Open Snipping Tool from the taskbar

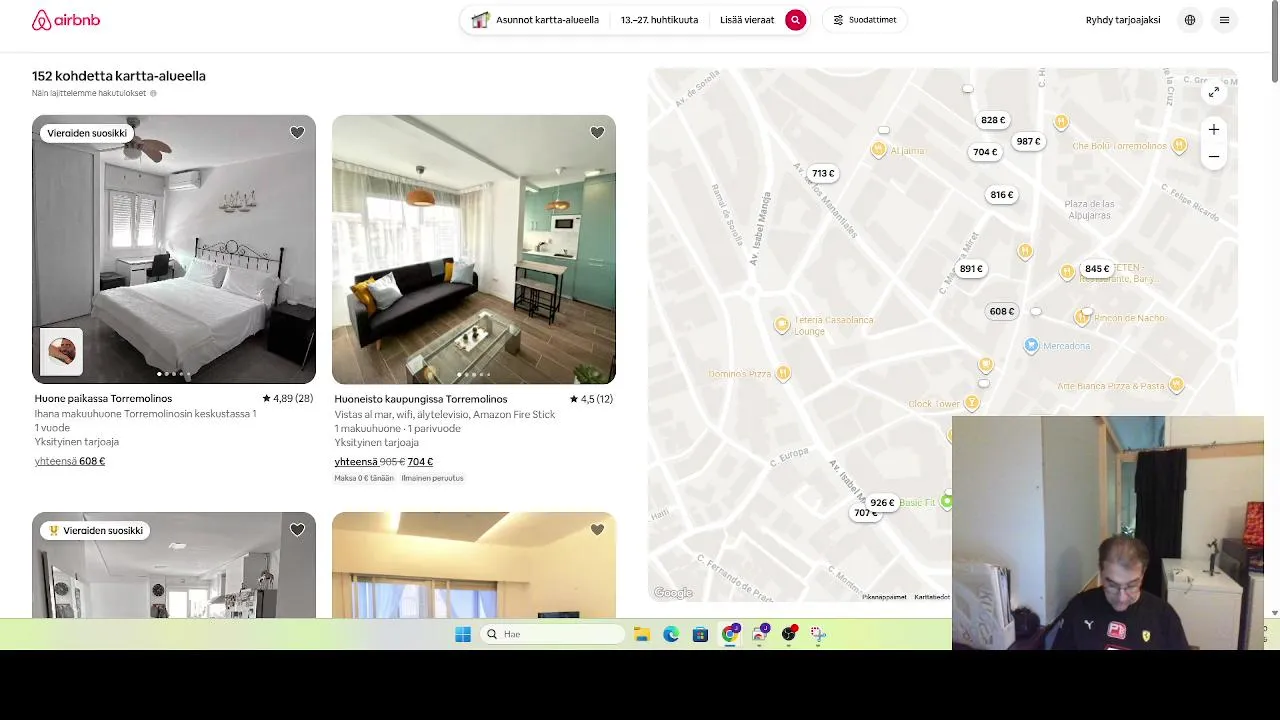[x=818, y=634]
